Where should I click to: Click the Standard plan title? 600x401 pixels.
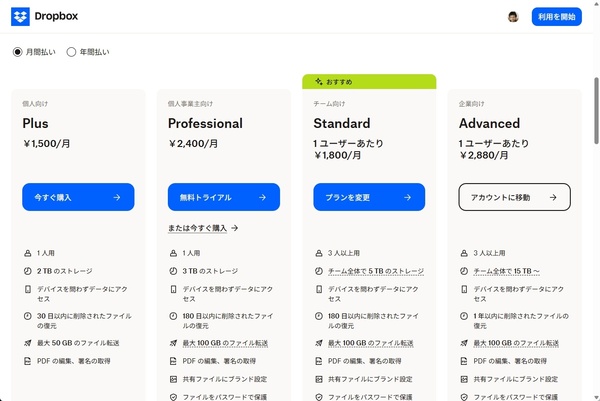click(342, 123)
